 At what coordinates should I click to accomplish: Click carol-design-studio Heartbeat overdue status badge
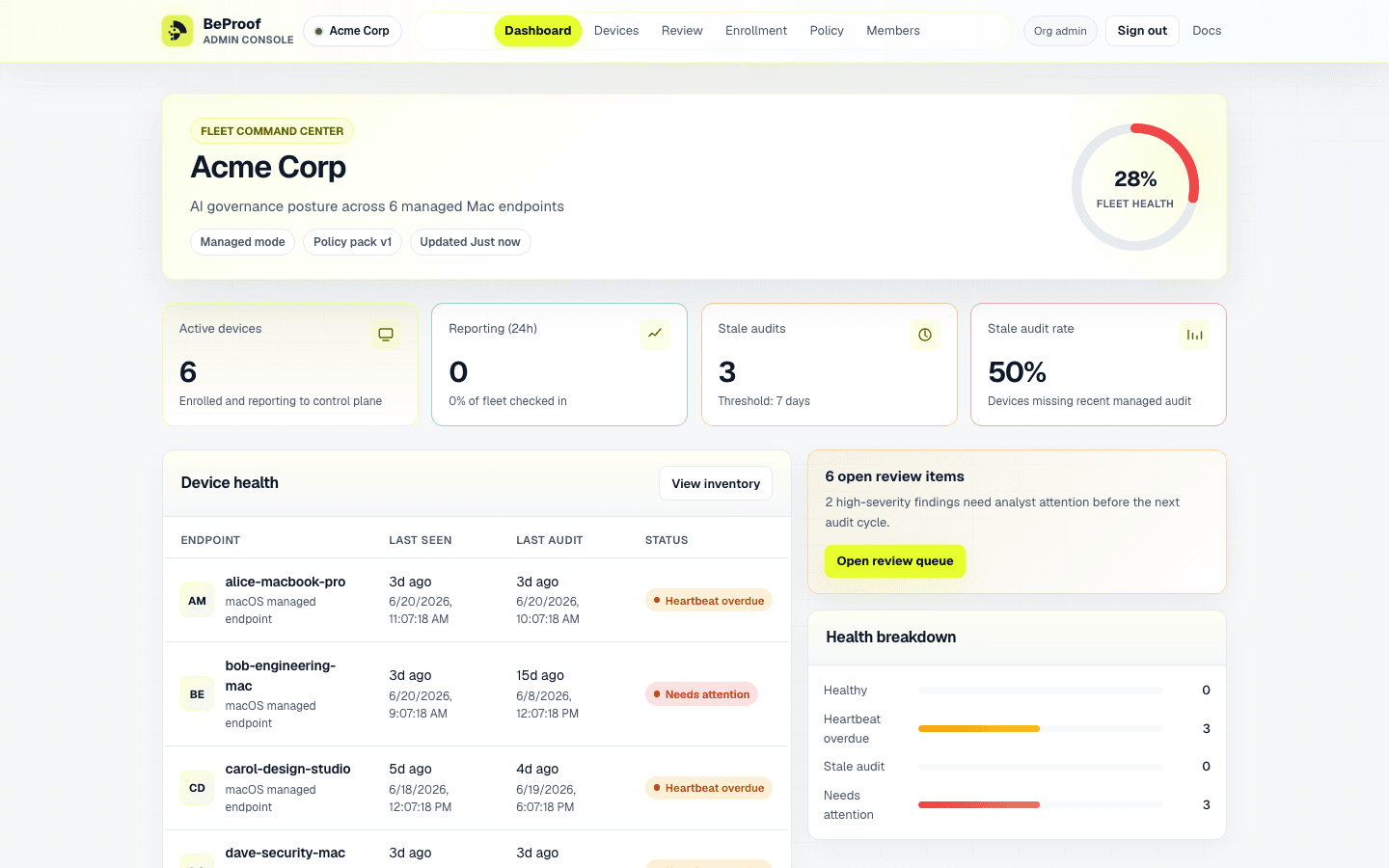tap(709, 788)
